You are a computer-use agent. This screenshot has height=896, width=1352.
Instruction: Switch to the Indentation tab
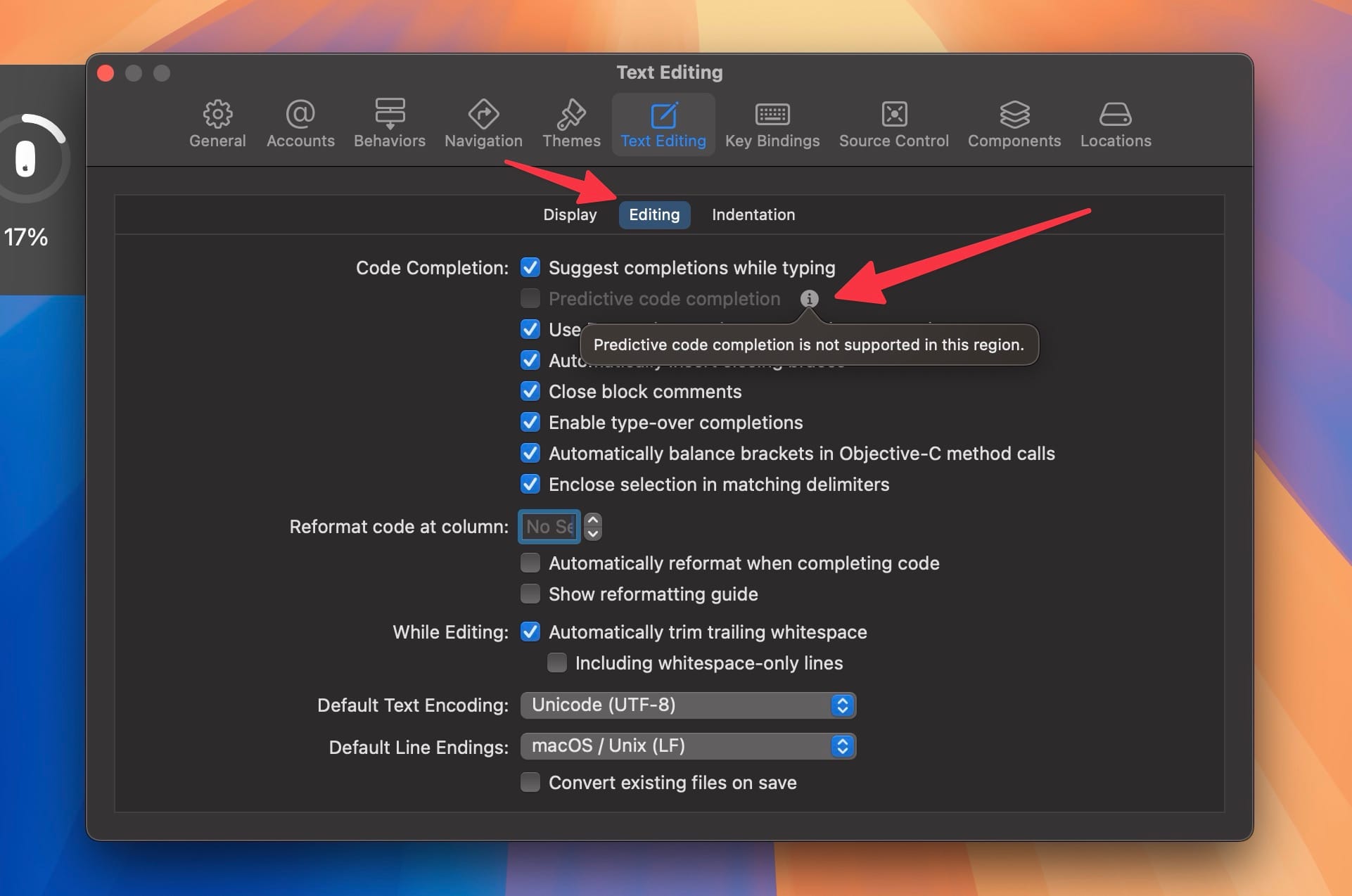click(x=753, y=215)
